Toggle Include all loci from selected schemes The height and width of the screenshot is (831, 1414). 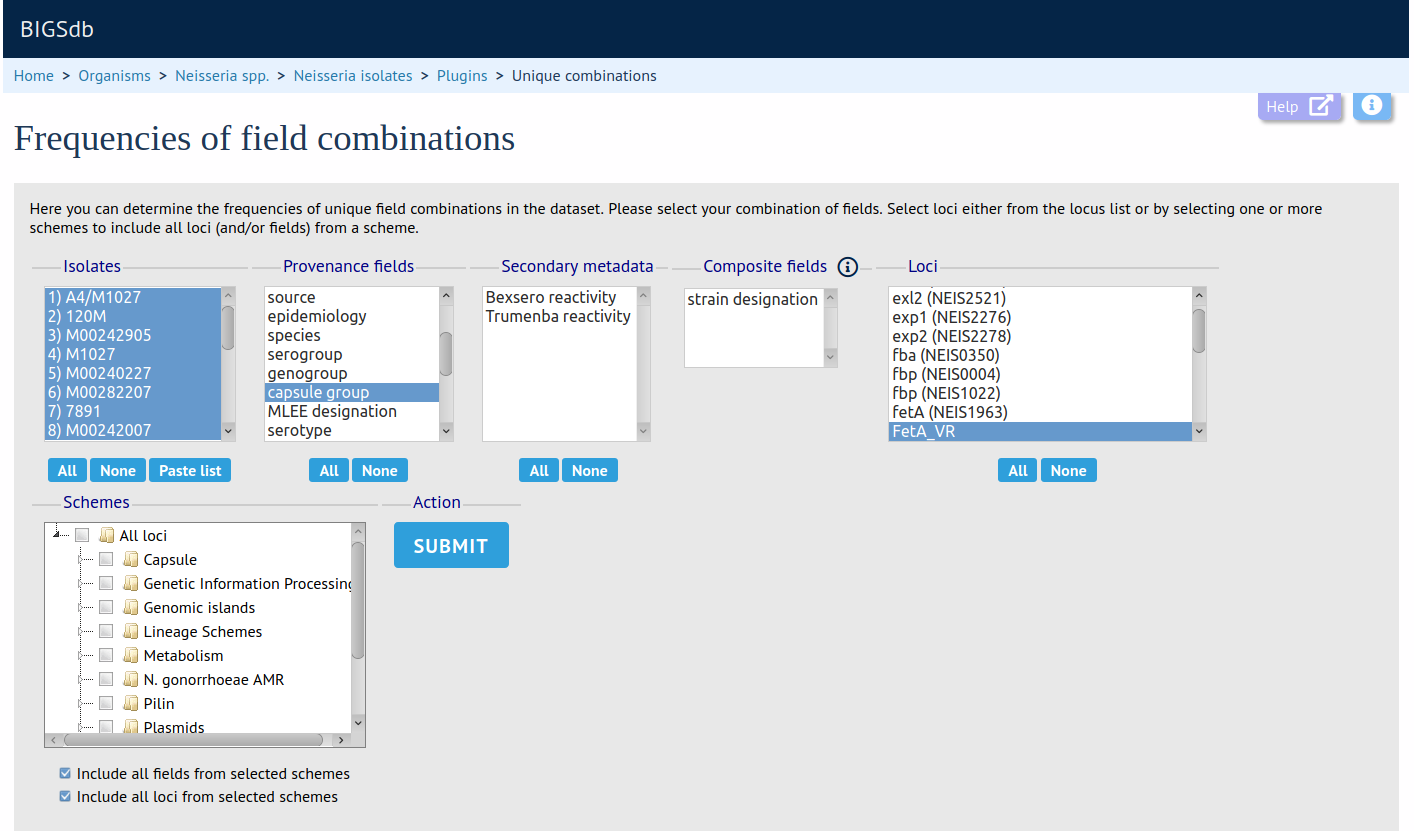tap(66, 797)
